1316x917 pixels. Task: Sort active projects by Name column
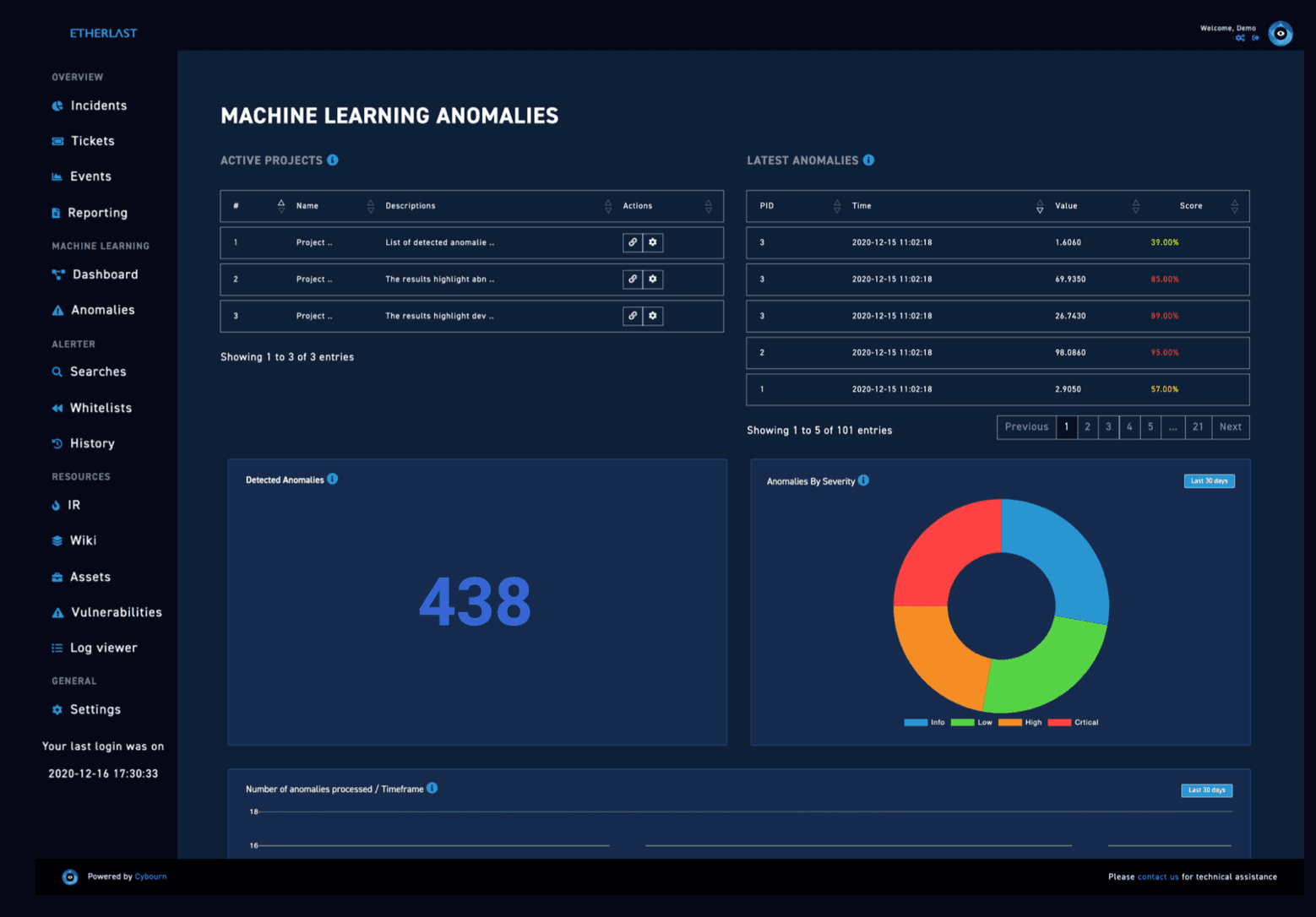pos(370,206)
